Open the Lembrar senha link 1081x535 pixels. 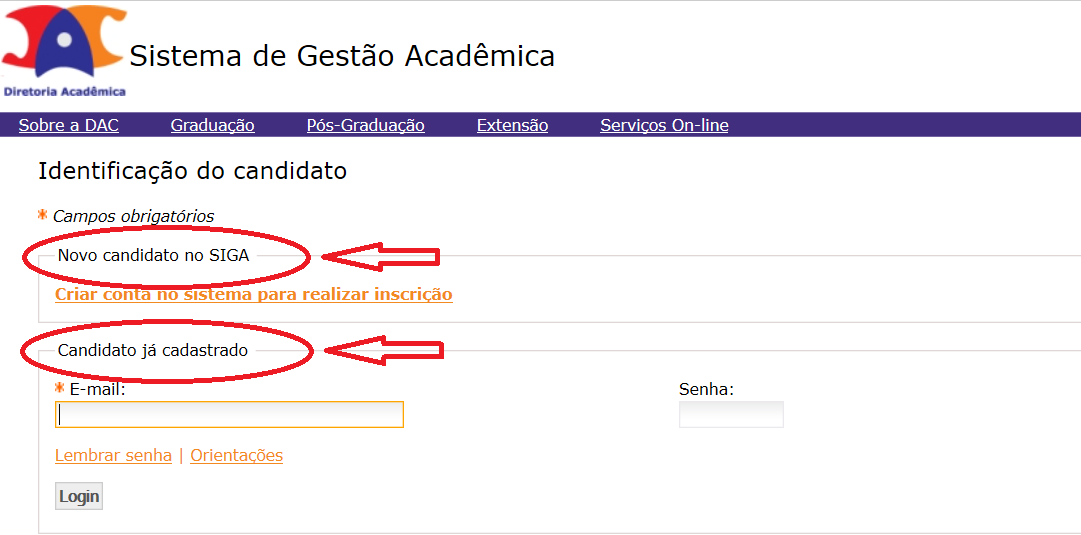coord(114,456)
